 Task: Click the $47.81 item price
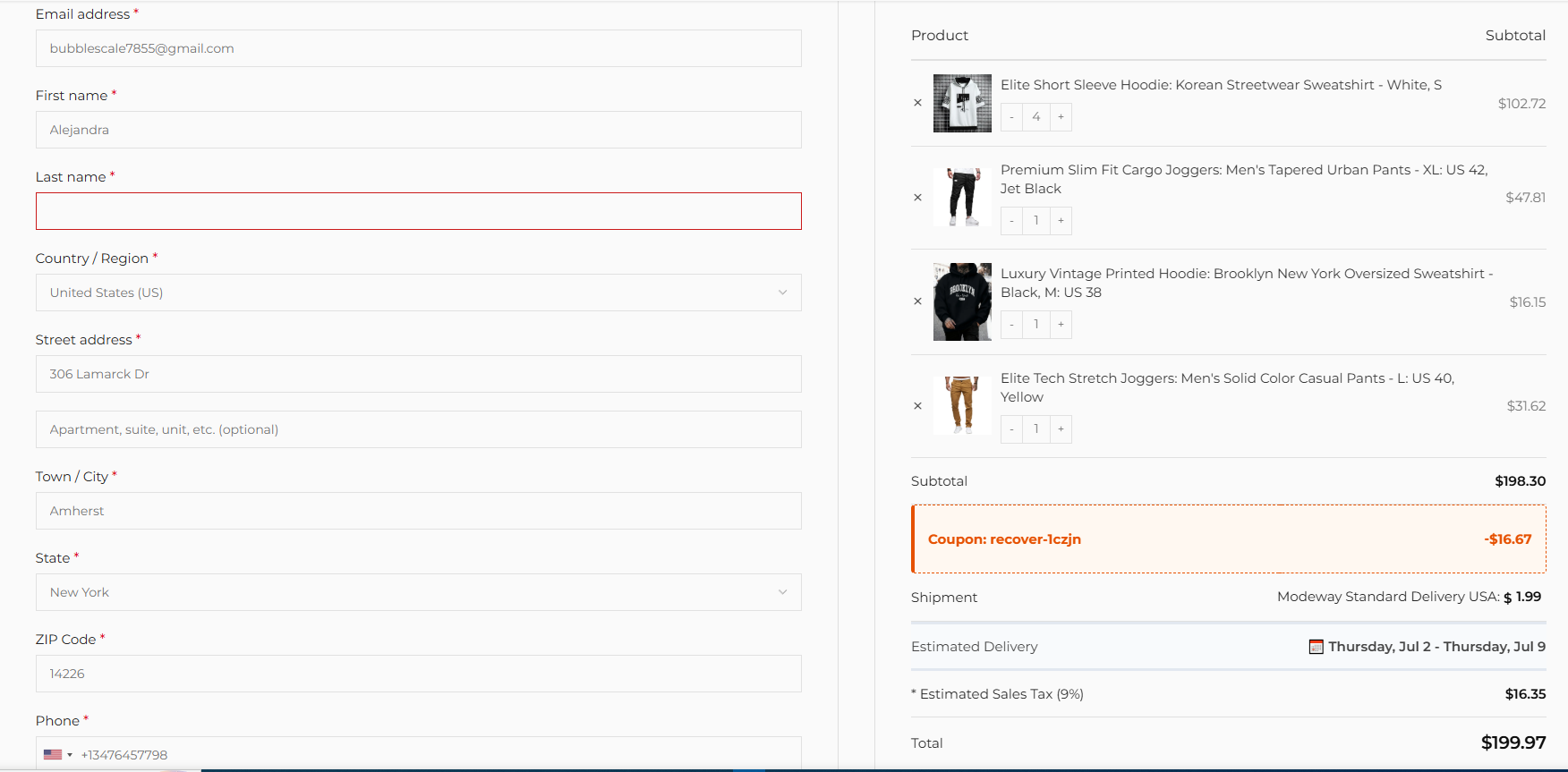(x=1525, y=198)
